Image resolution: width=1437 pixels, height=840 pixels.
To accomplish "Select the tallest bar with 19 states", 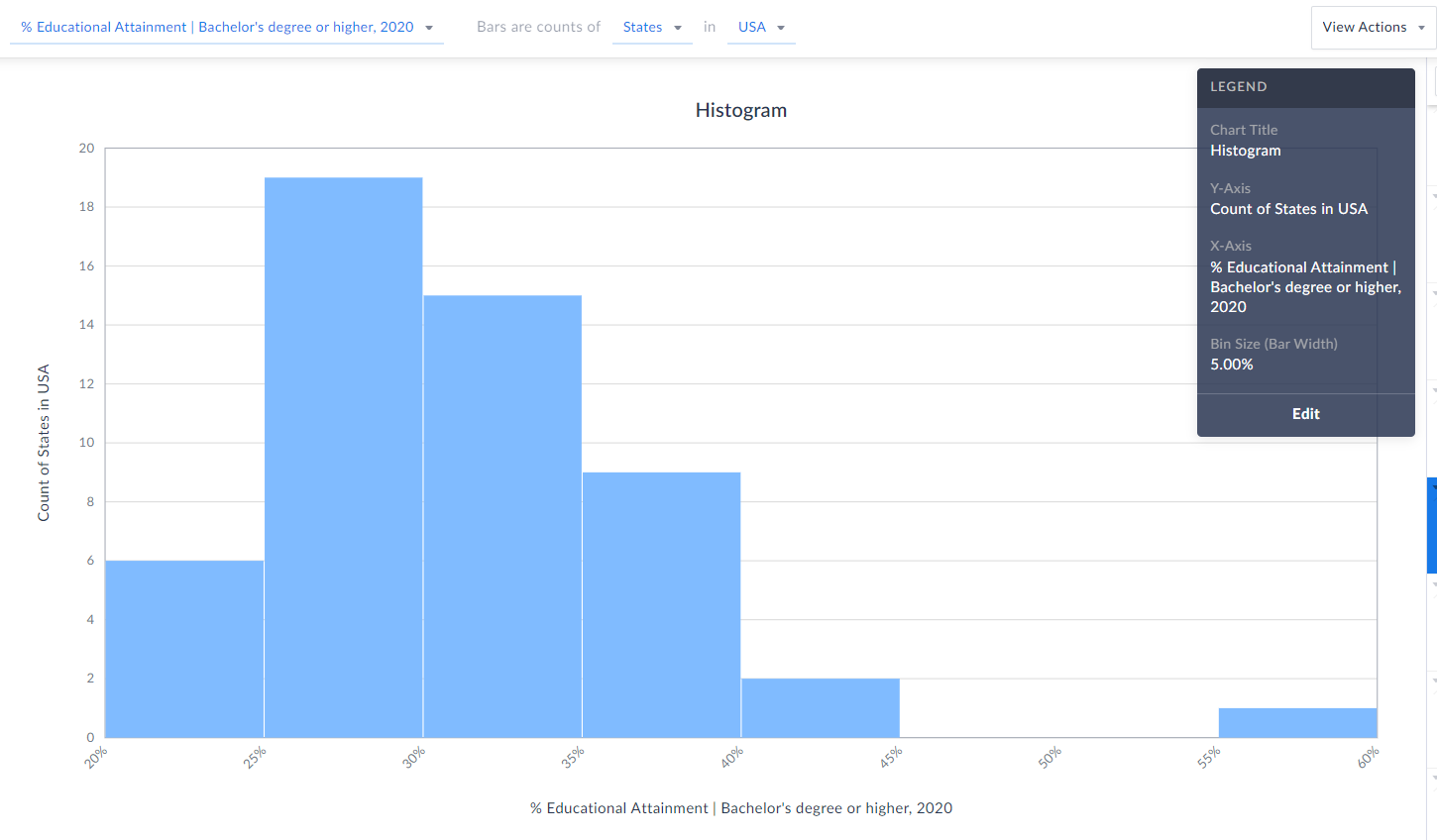I will click(344, 458).
